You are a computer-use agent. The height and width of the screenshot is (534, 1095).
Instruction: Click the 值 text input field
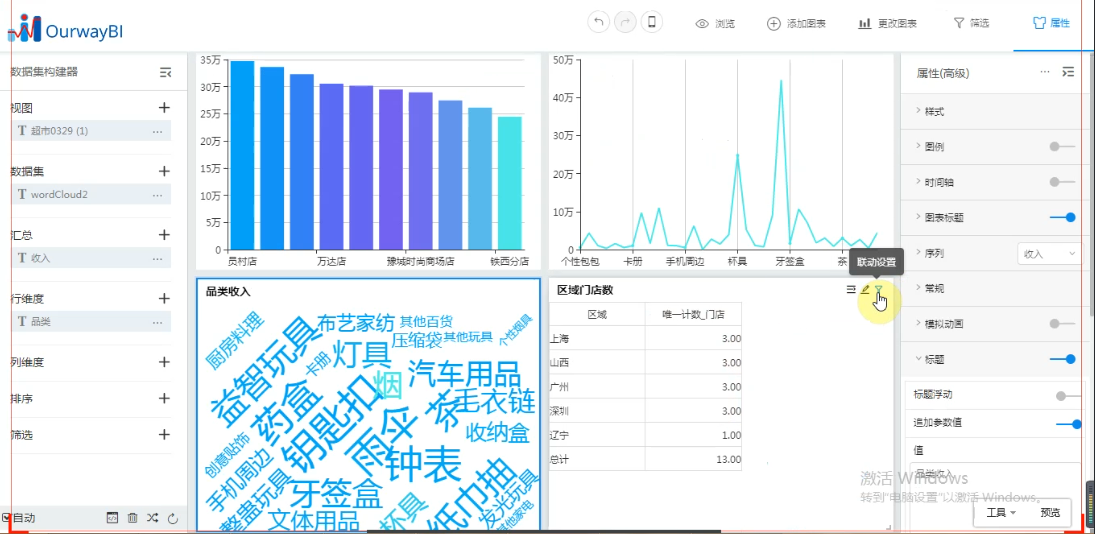(x=995, y=473)
